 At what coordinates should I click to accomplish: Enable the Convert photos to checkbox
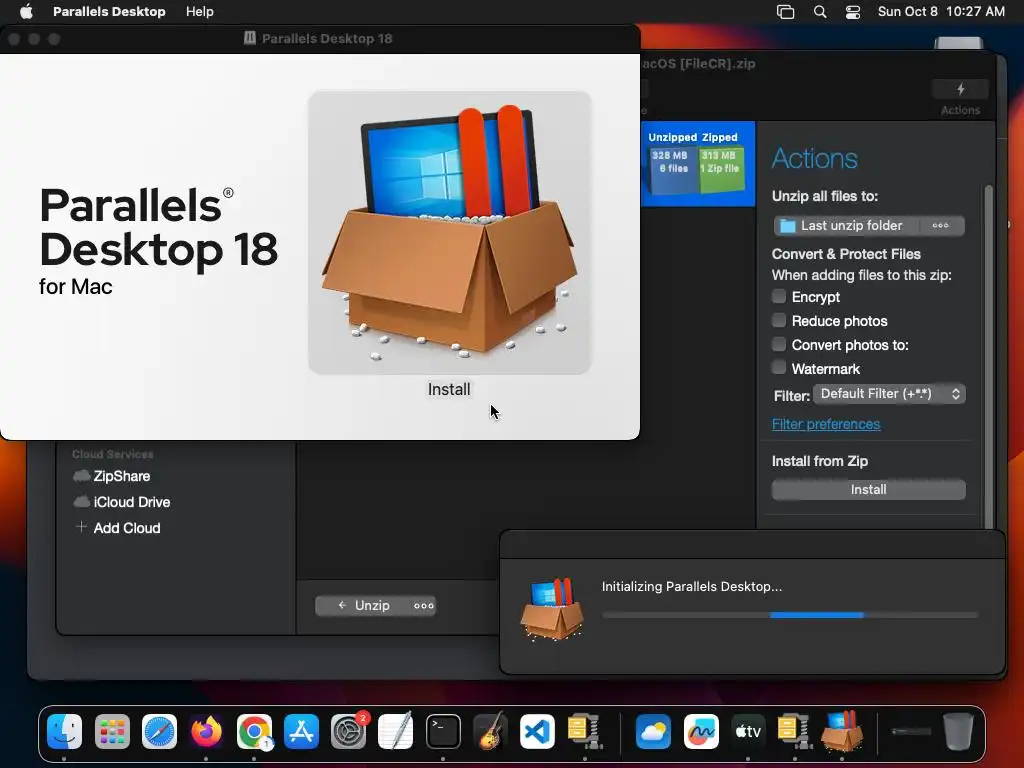(x=778, y=345)
